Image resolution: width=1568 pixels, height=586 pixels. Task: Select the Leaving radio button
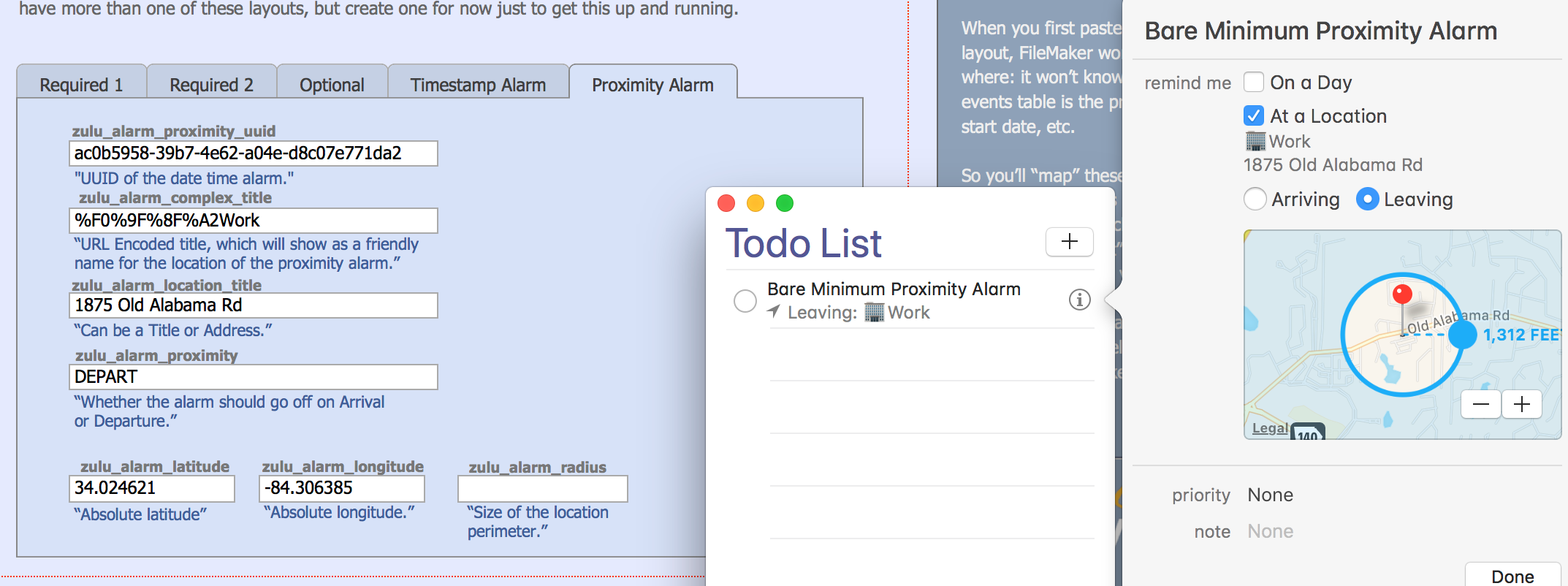click(x=1367, y=199)
